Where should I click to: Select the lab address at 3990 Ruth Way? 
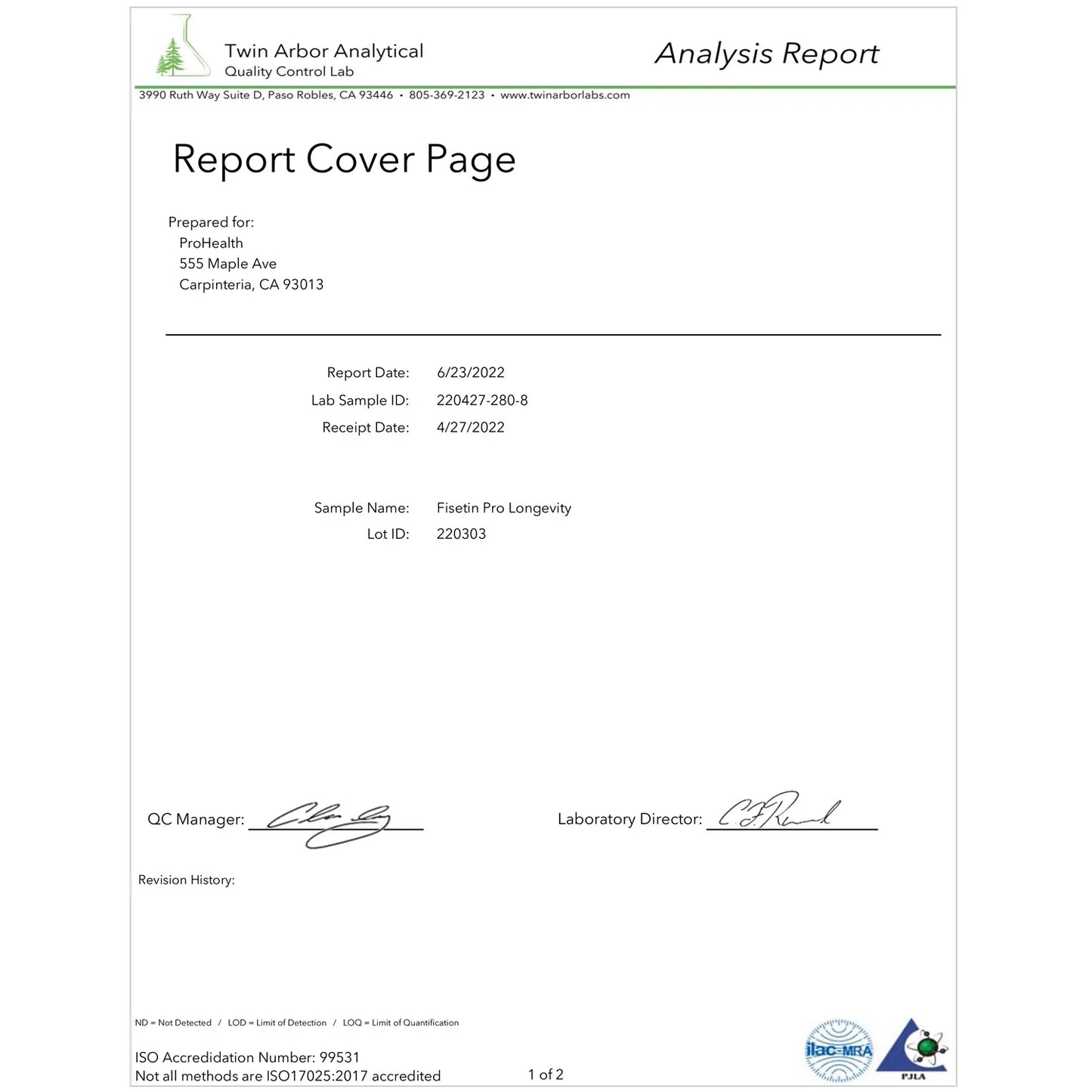265,95
